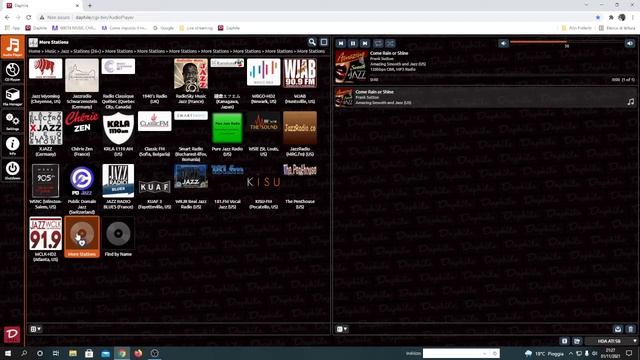Expand the playlist view options dropdown

[x=342, y=329]
